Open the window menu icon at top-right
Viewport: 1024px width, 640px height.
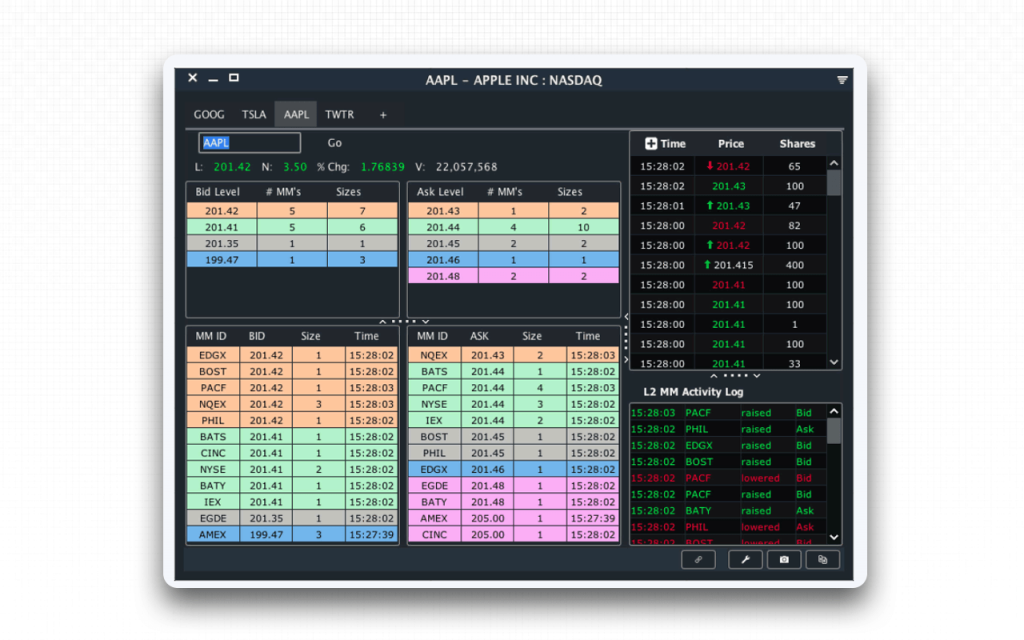[842, 80]
